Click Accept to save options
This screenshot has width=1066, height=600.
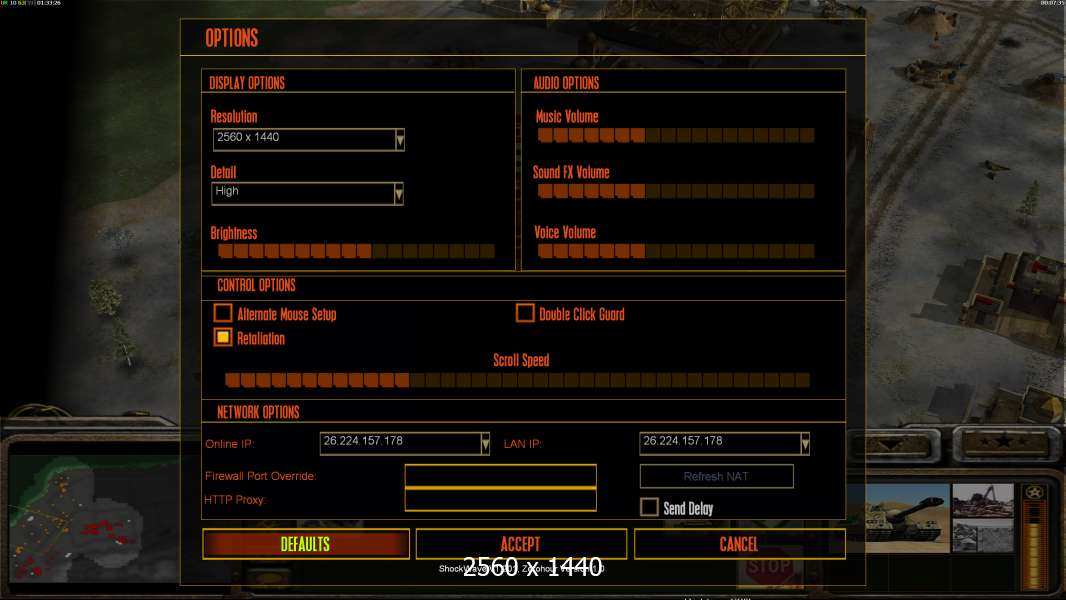click(521, 544)
